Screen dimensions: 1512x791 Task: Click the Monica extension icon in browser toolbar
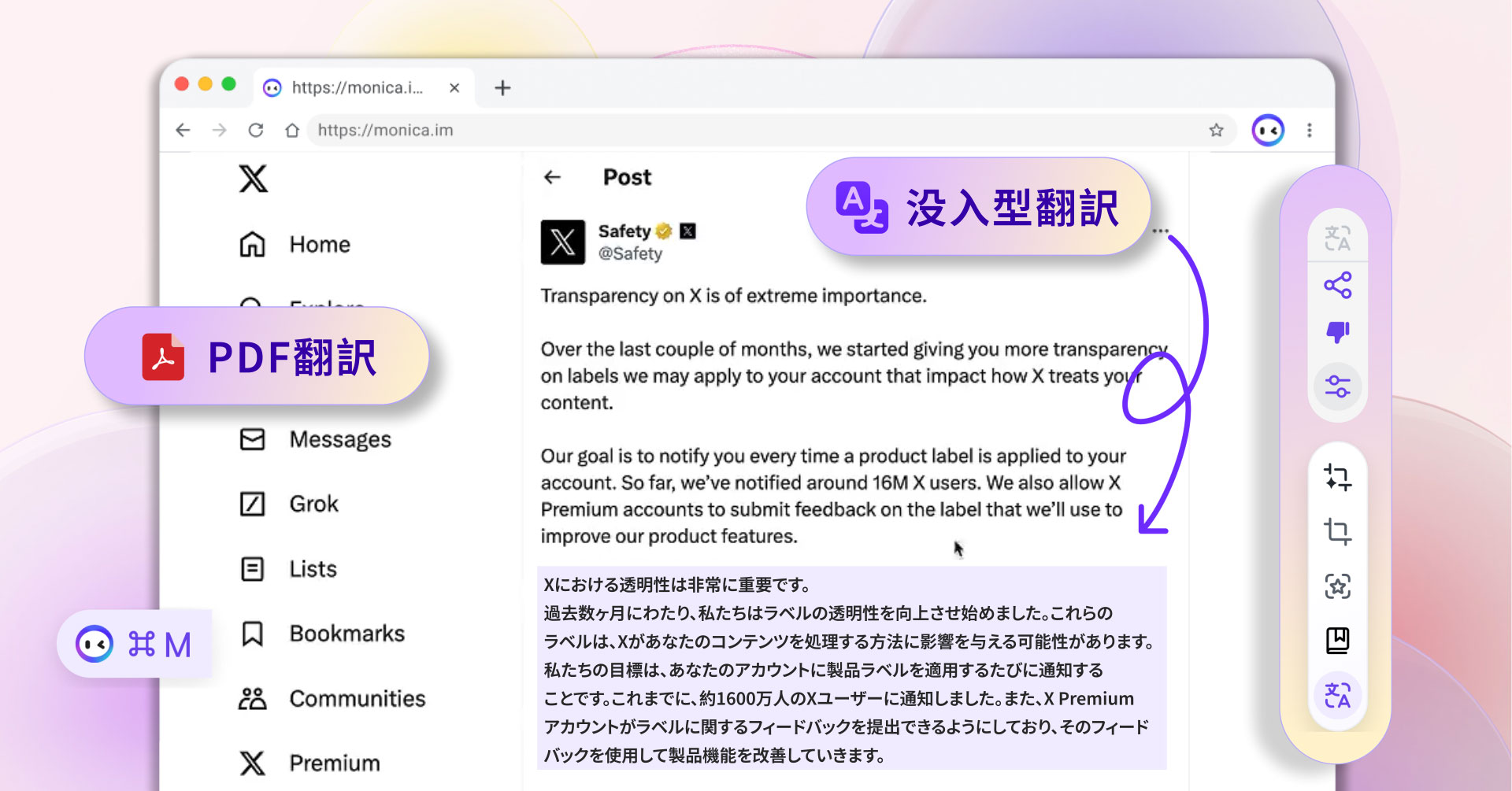pos(1268,131)
